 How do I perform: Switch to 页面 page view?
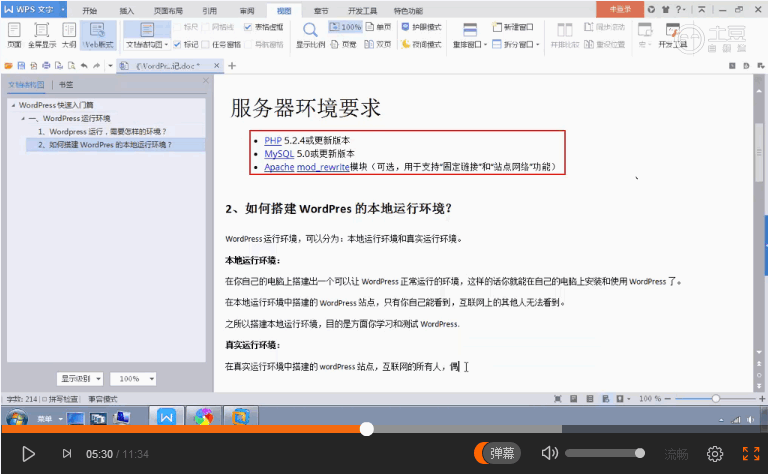click(14, 35)
